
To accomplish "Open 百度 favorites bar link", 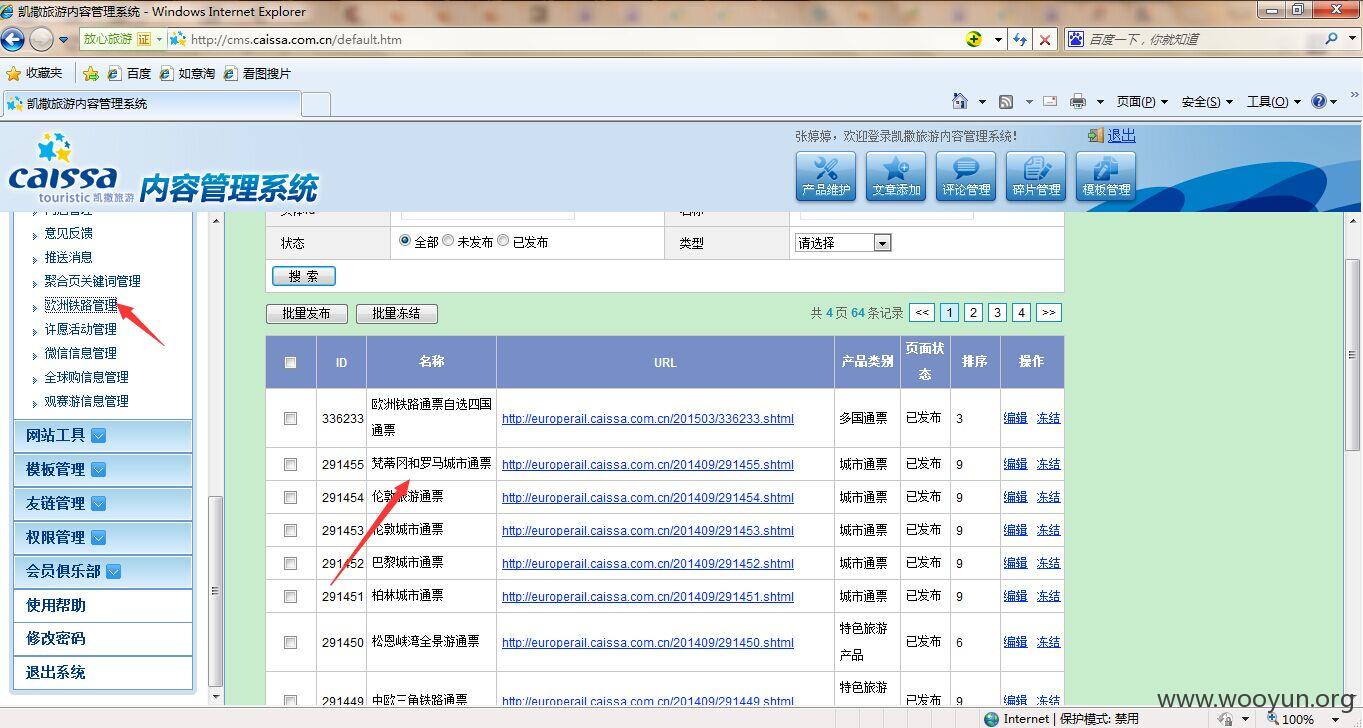I will [130, 73].
